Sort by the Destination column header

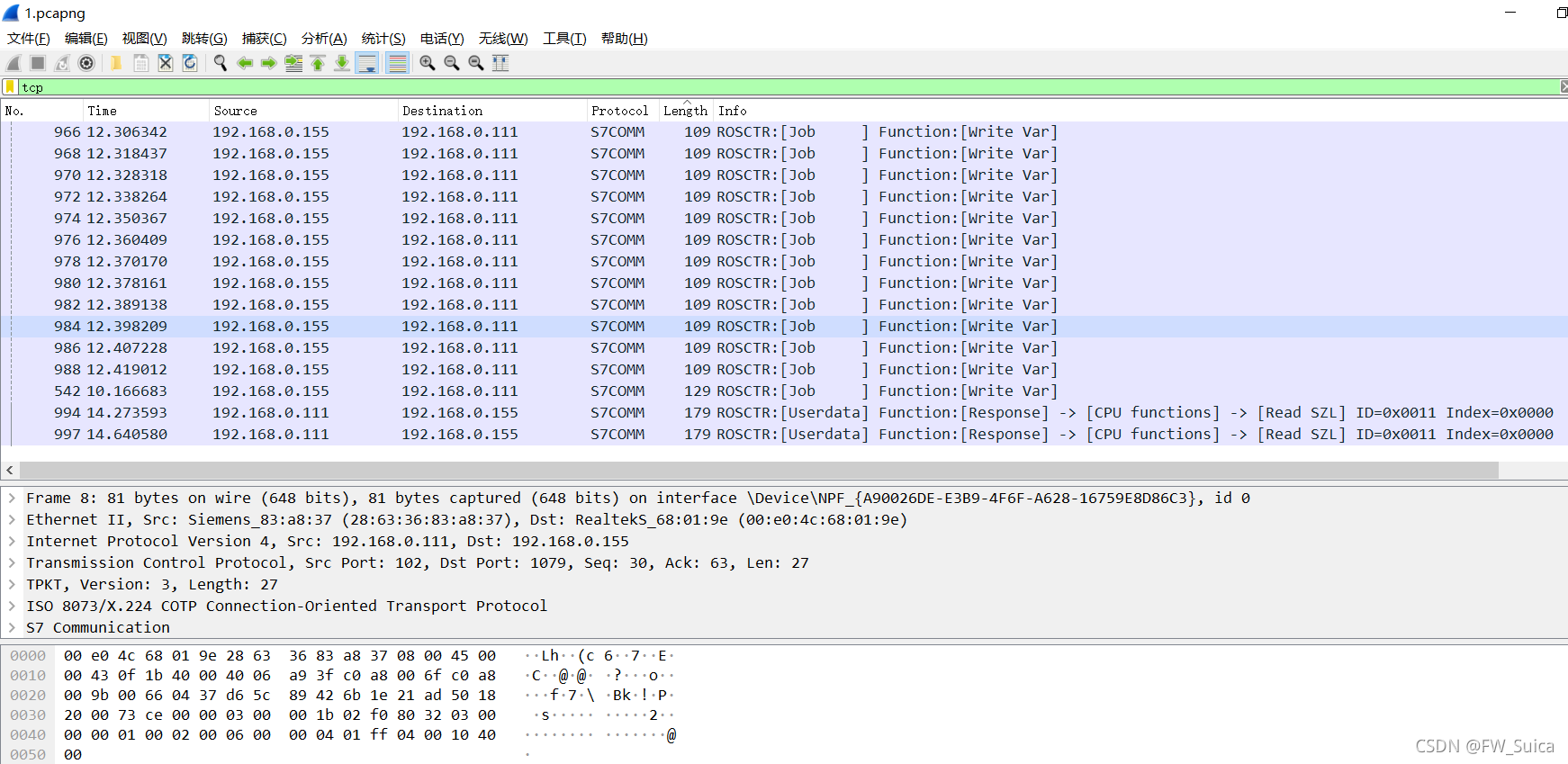492,111
